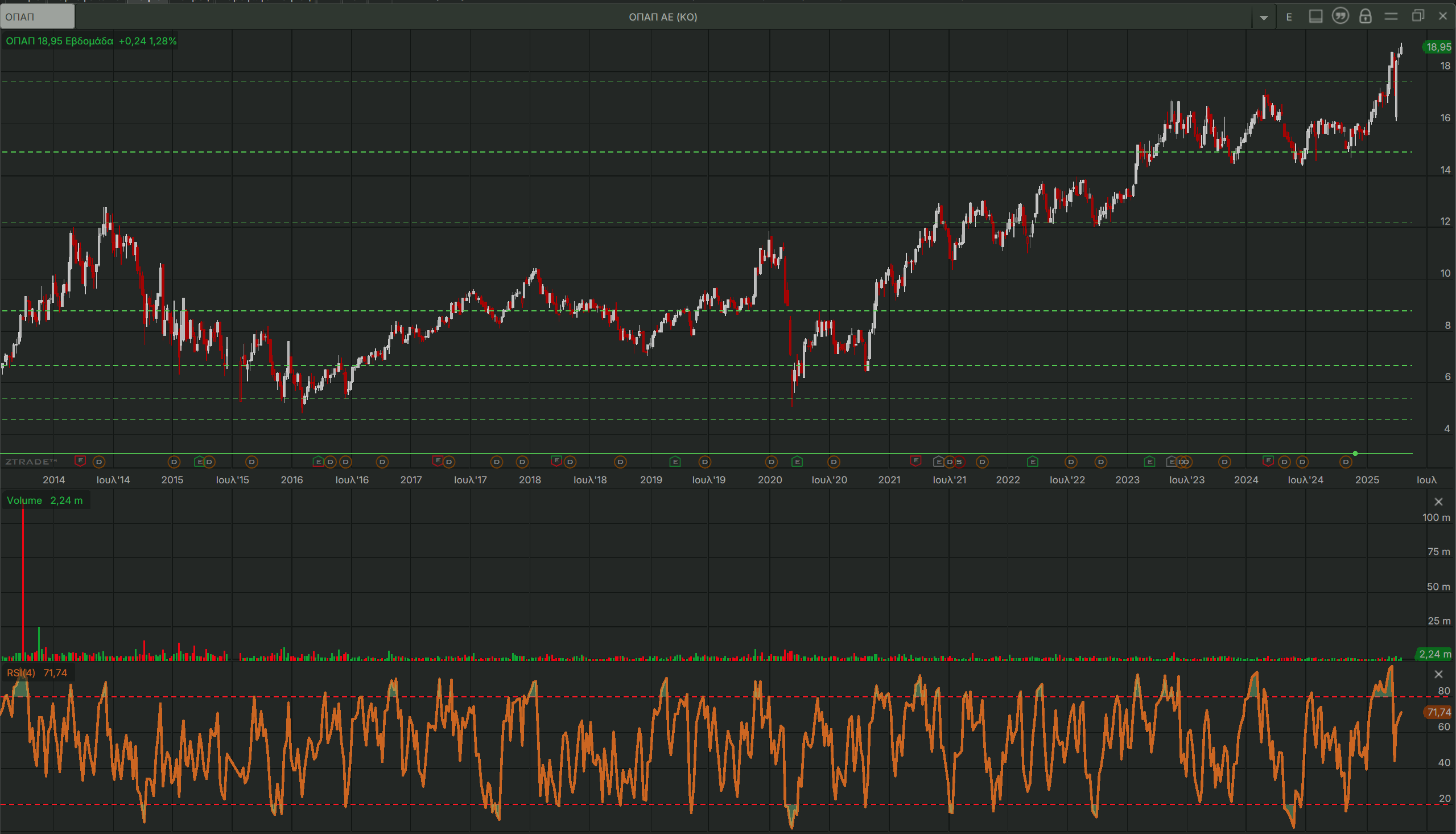This screenshot has width=1456, height=834.
Task: Open the quotes bubble icon
Action: click(1340, 16)
